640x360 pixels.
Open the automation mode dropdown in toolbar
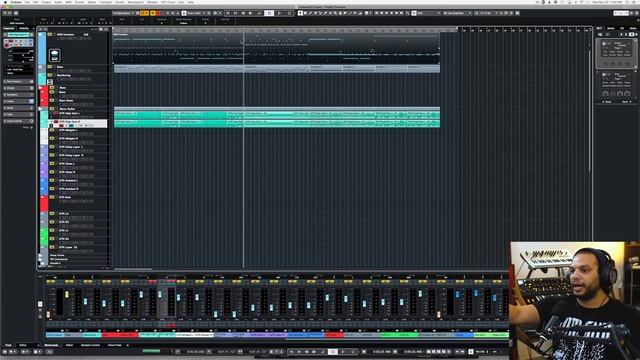point(196,13)
